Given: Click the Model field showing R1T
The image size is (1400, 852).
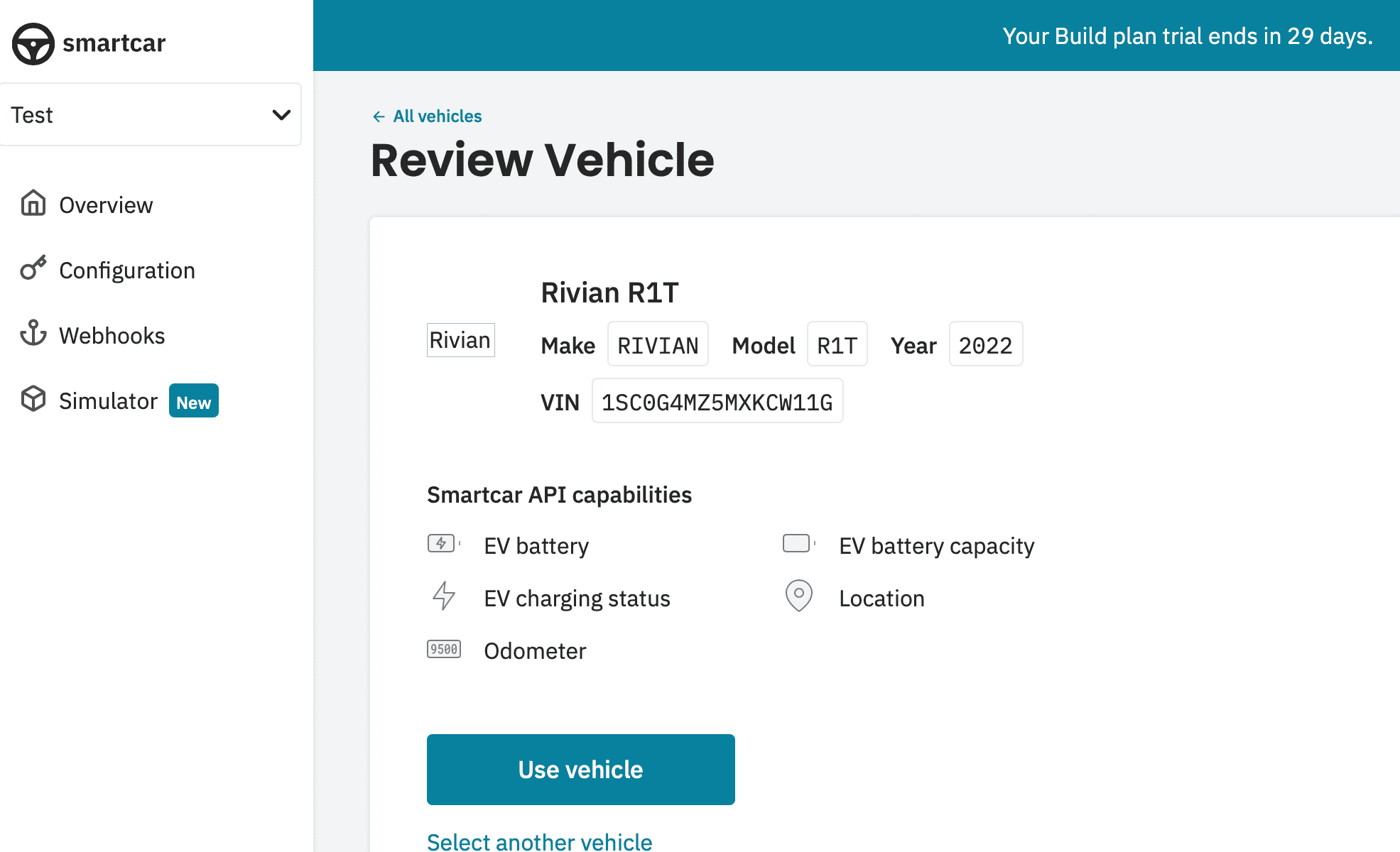Looking at the screenshot, I should [x=837, y=345].
